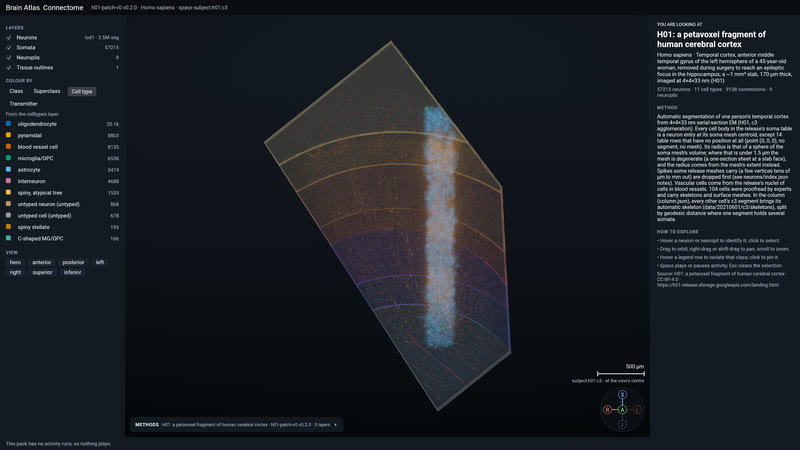Toggle the Neurons layer checkbox
Image resolution: width=800 pixels, height=450 pixels.
coord(9,38)
